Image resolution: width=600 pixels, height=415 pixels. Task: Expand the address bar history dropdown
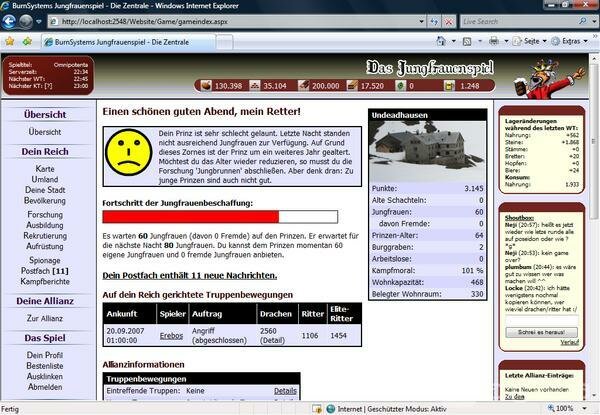[422, 22]
